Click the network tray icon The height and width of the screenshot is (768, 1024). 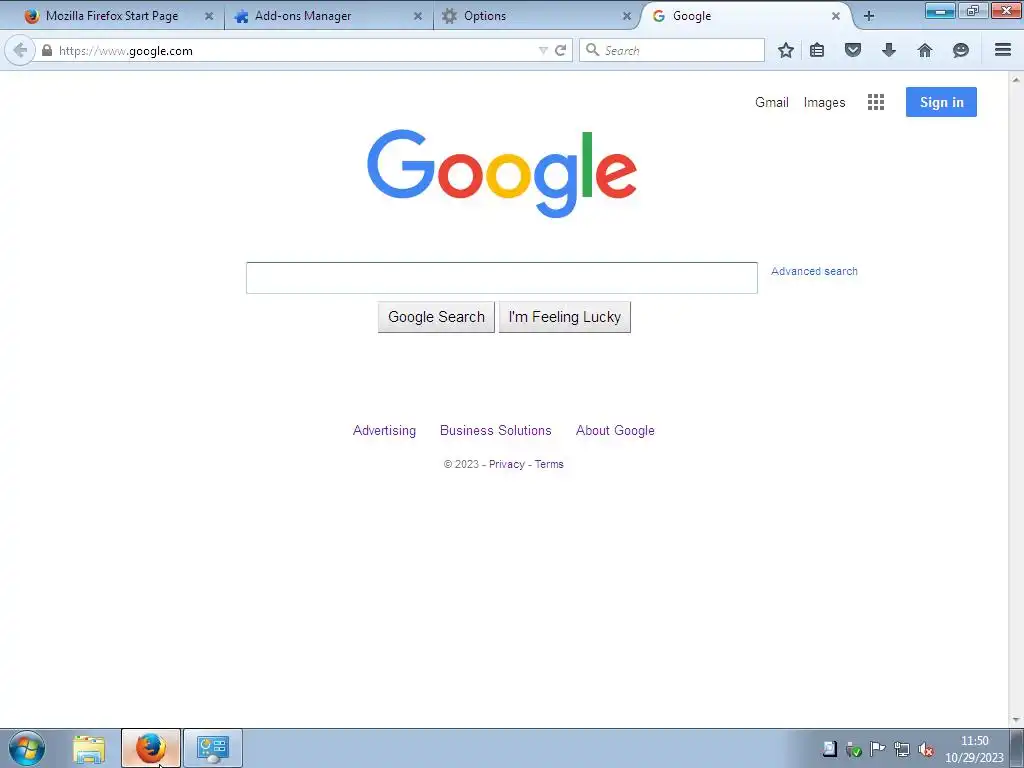[901, 749]
